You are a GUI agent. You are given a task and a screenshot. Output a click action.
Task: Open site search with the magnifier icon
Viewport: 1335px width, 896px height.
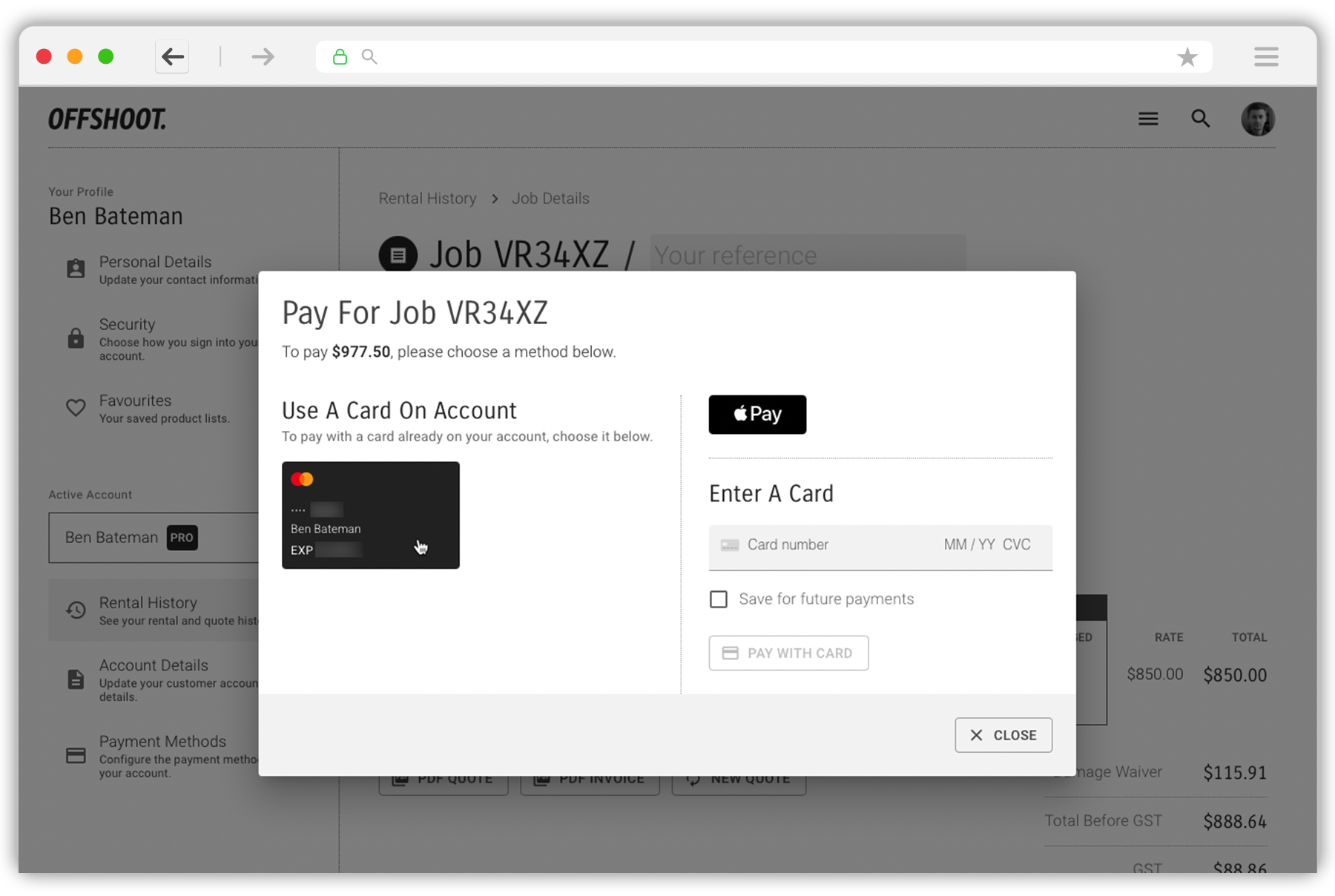coord(1201,119)
